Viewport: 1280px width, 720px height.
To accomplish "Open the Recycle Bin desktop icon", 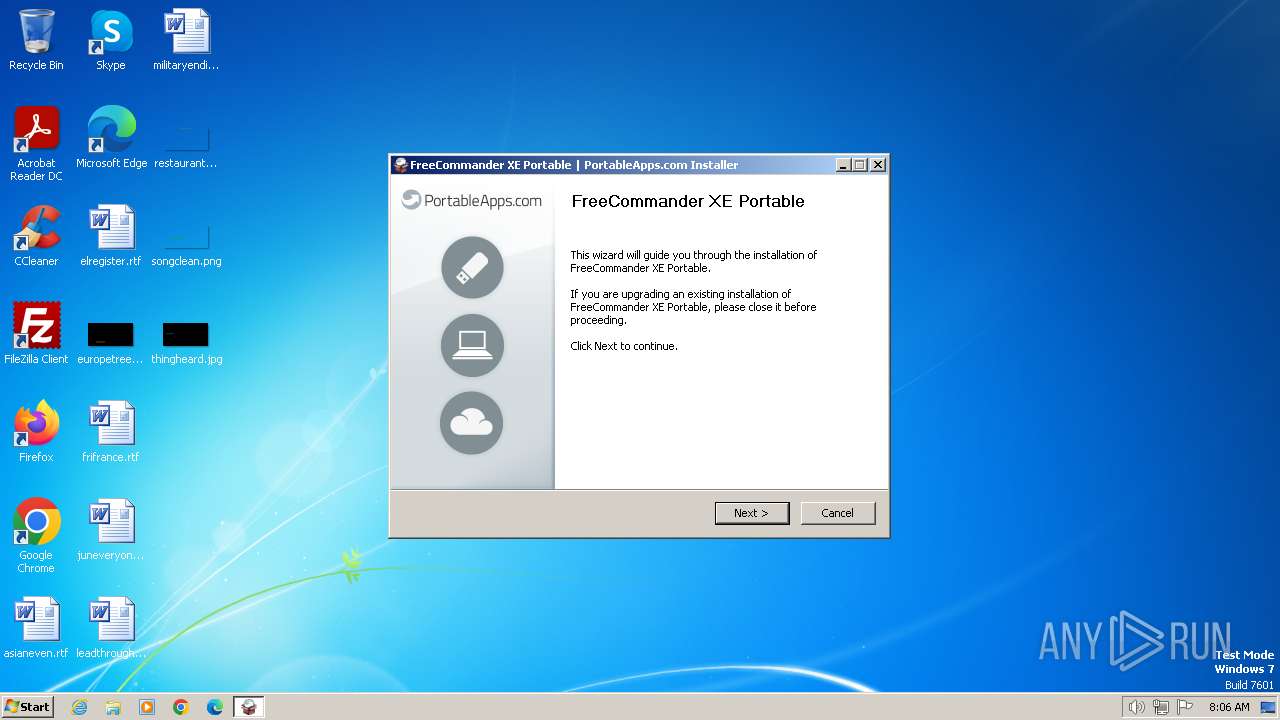I will (x=36, y=40).
